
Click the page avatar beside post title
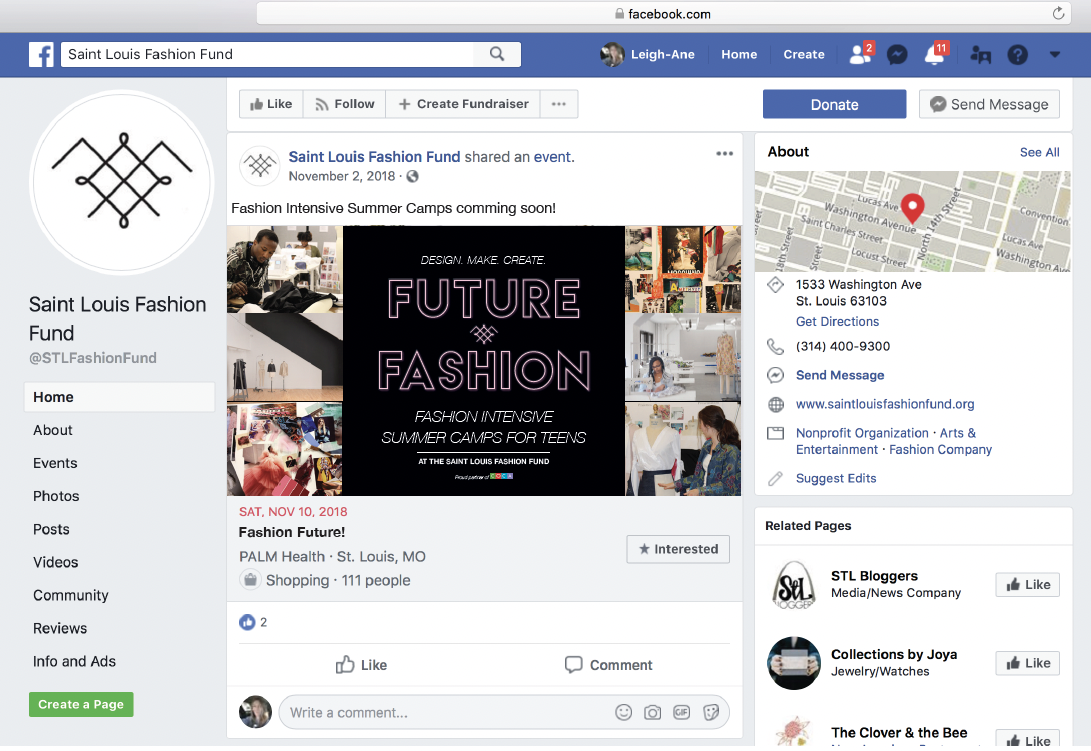[260, 166]
